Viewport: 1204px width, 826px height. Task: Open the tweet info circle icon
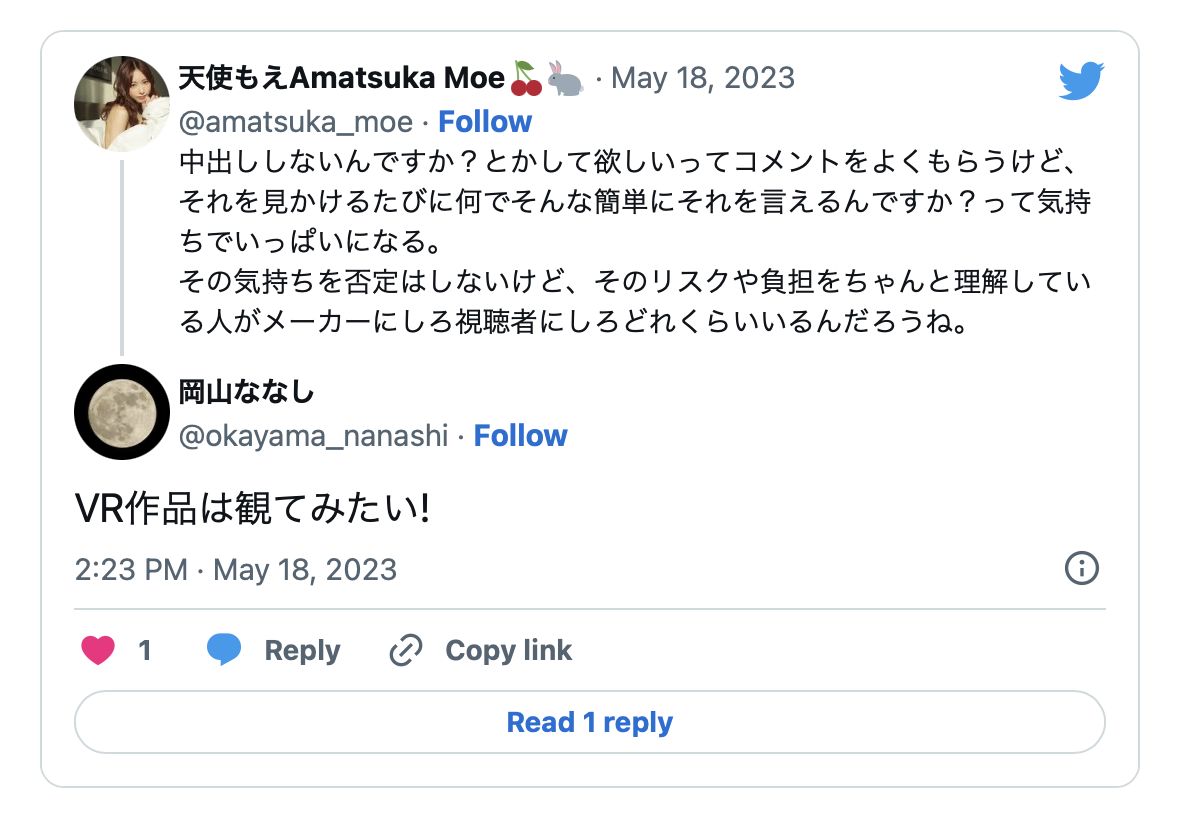pyautogui.click(x=1082, y=569)
